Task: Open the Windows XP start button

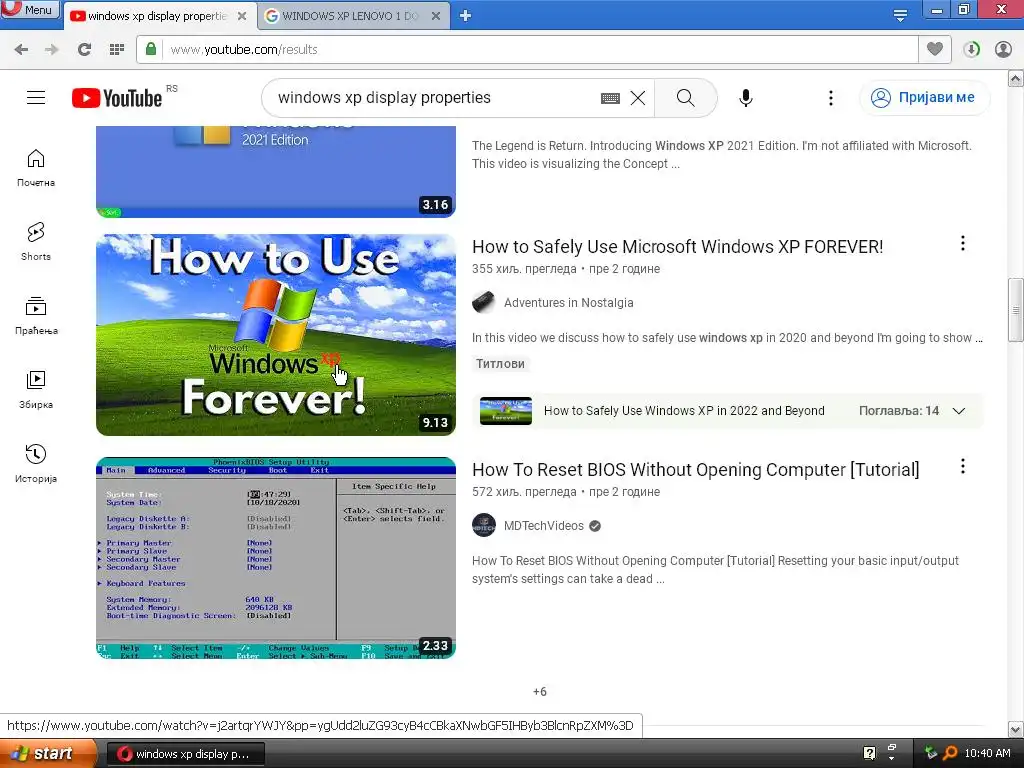Action: click(x=47, y=754)
